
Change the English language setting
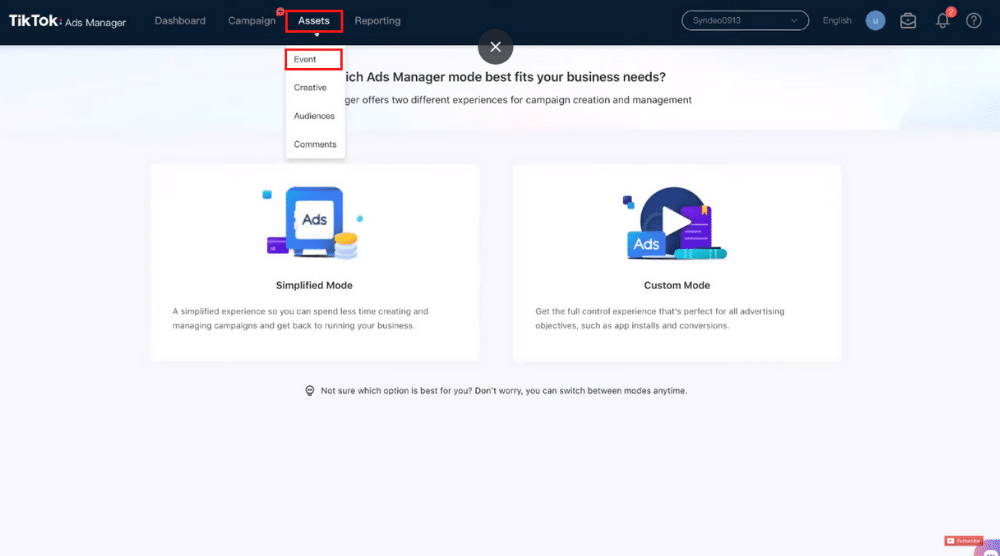(x=837, y=20)
